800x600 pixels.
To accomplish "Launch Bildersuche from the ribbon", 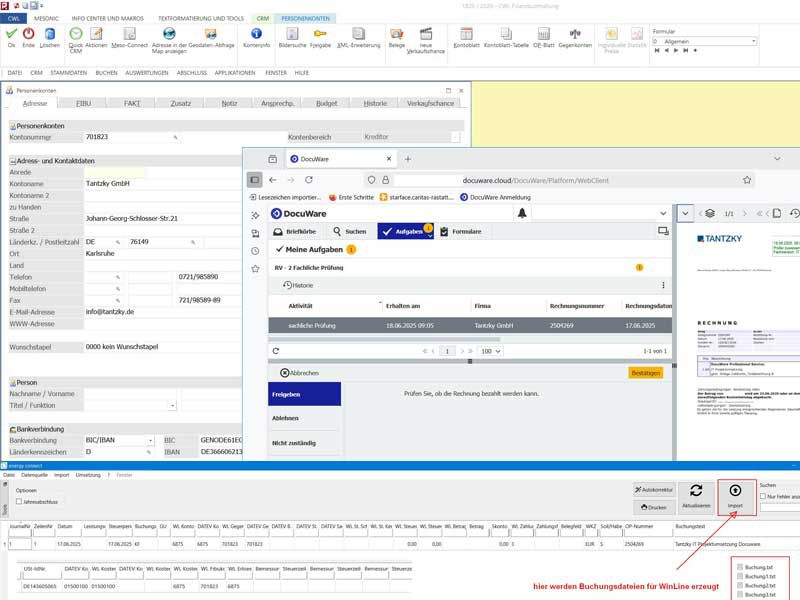I will click(292, 34).
